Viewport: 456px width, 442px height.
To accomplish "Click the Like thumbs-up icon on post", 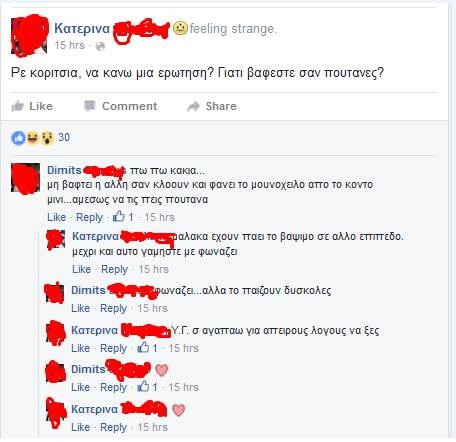I will coord(17,106).
